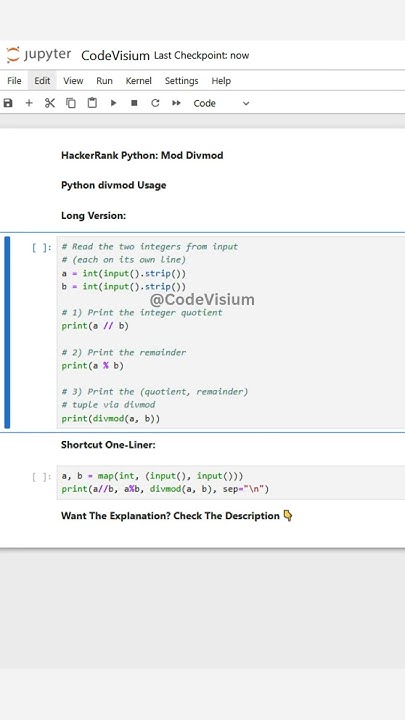Restart the kernel with the circular arrow
This screenshot has height=720, width=405.
(x=155, y=103)
